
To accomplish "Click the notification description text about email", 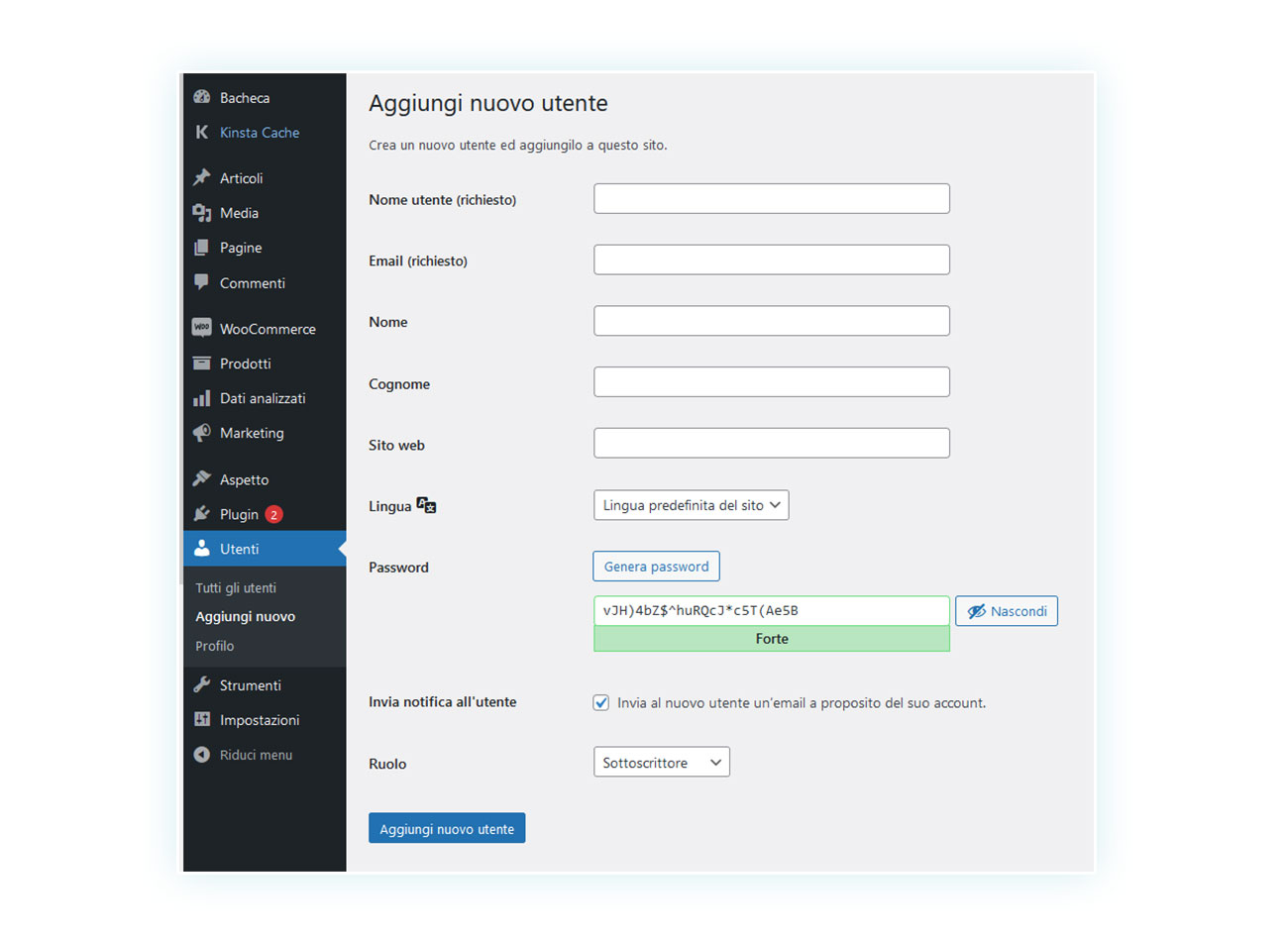I will click(802, 703).
